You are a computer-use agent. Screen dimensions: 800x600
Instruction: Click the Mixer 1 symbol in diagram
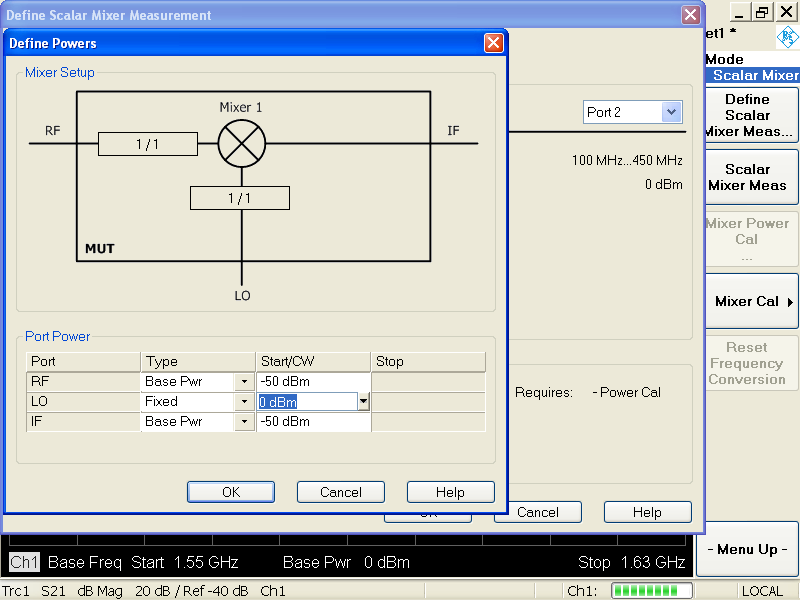coord(241,143)
